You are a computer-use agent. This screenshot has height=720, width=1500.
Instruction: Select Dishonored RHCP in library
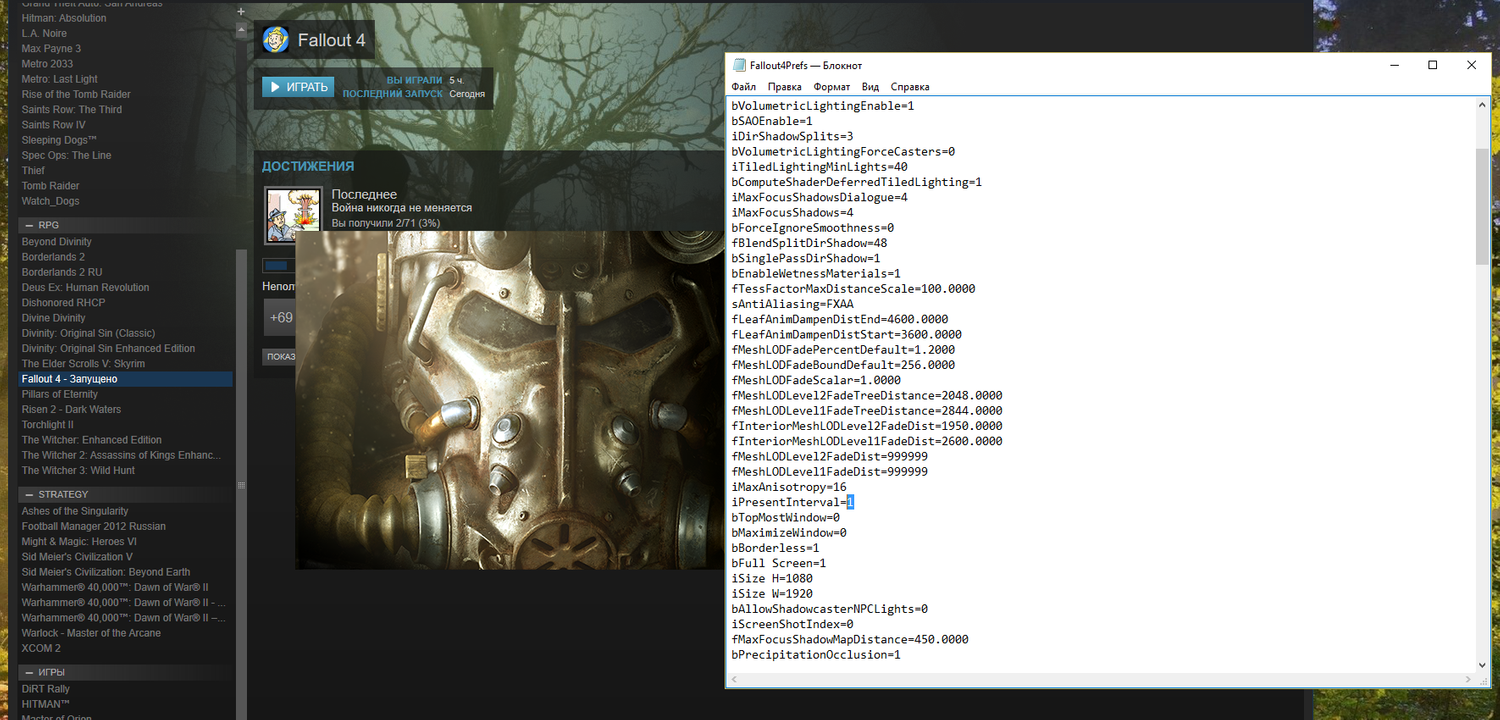(63, 303)
